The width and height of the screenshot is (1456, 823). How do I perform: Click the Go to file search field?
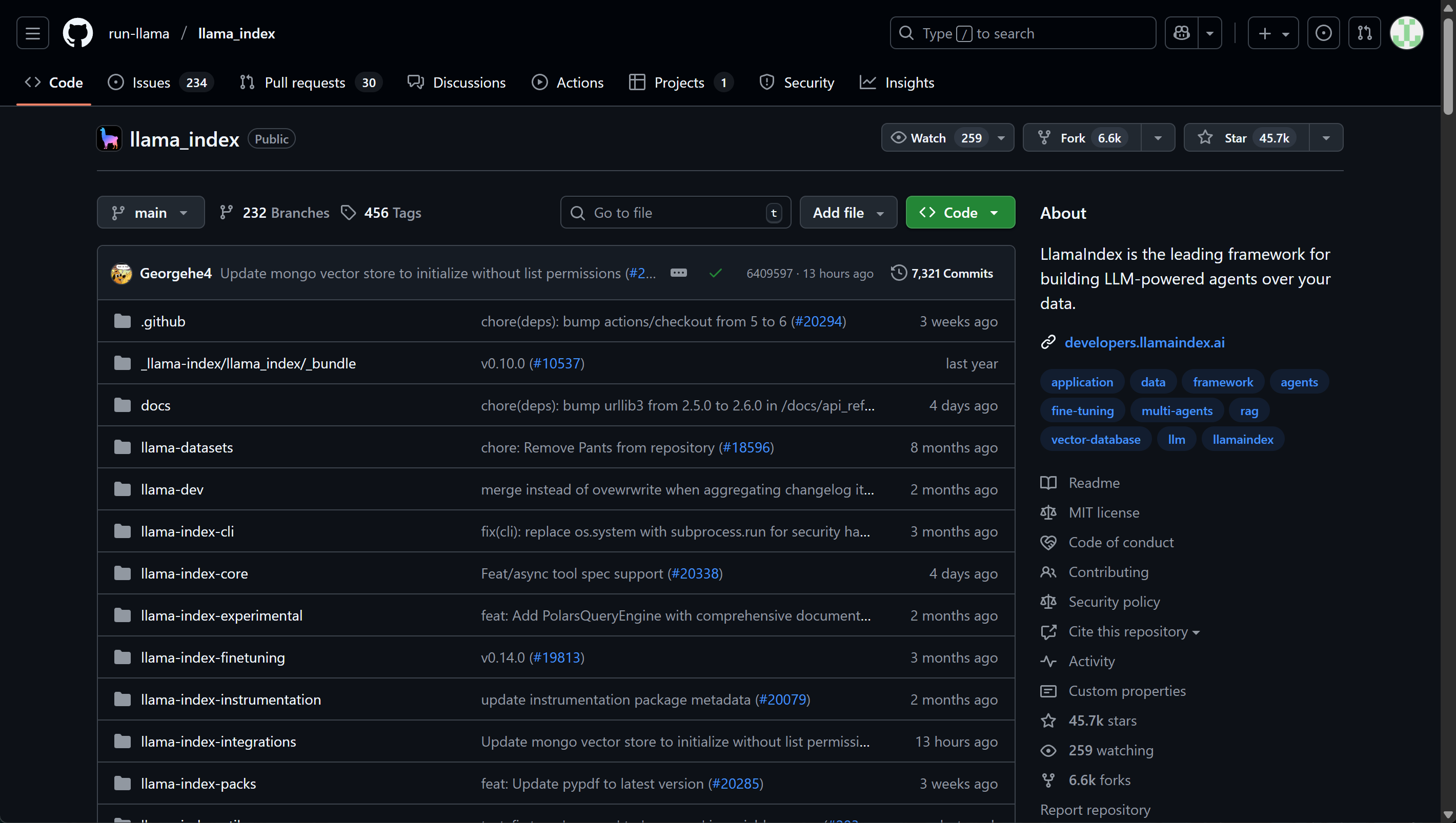pos(675,213)
